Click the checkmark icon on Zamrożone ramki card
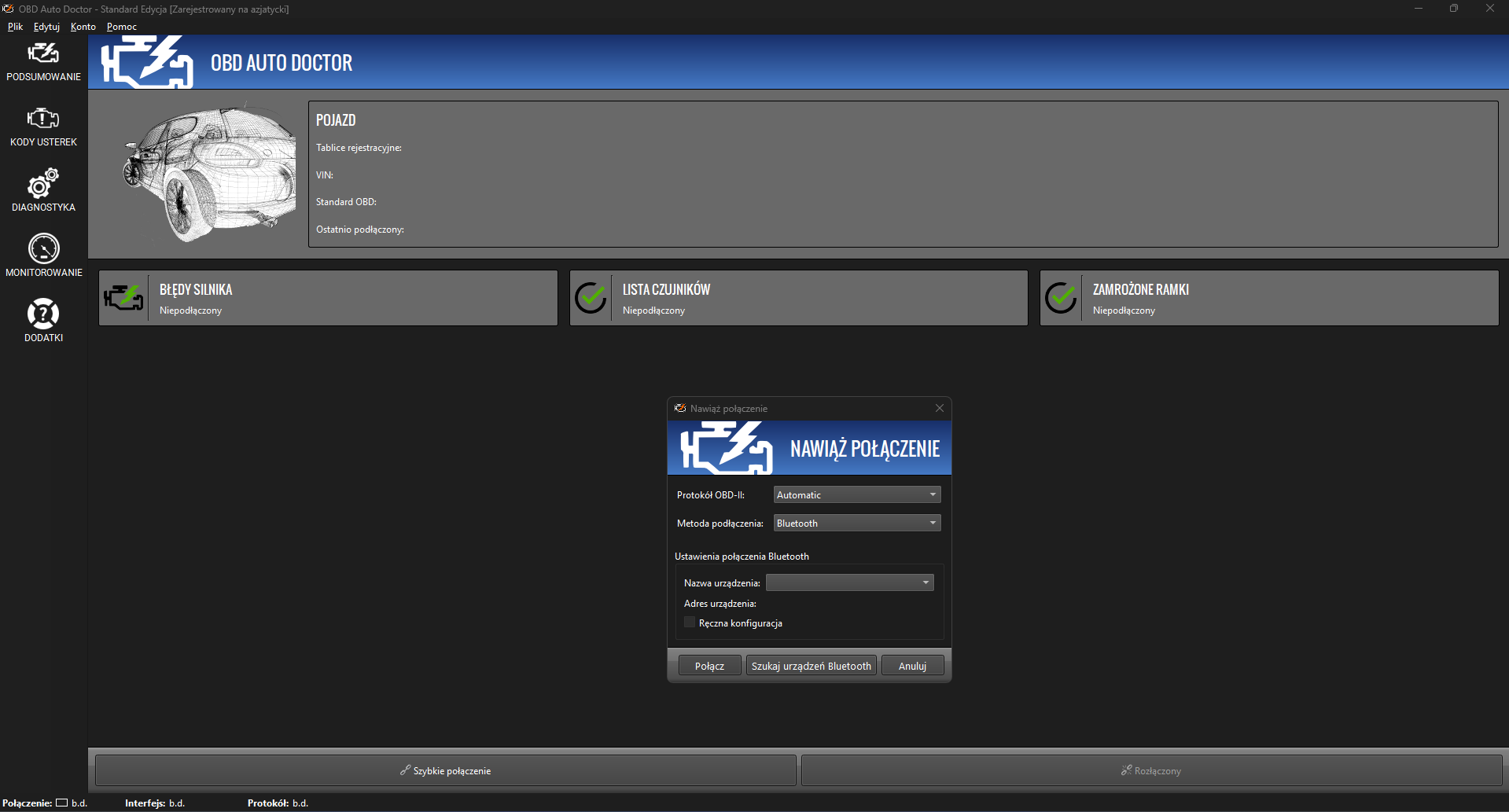1509x812 pixels. [1061, 298]
